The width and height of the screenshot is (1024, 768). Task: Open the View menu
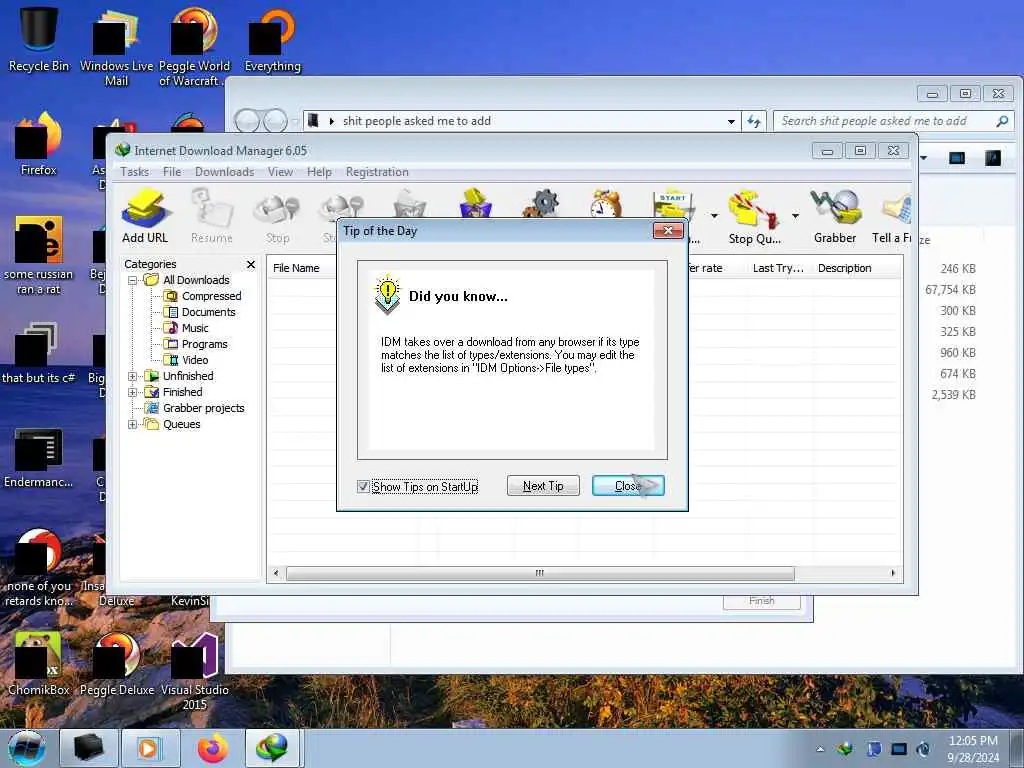[x=280, y=172]
